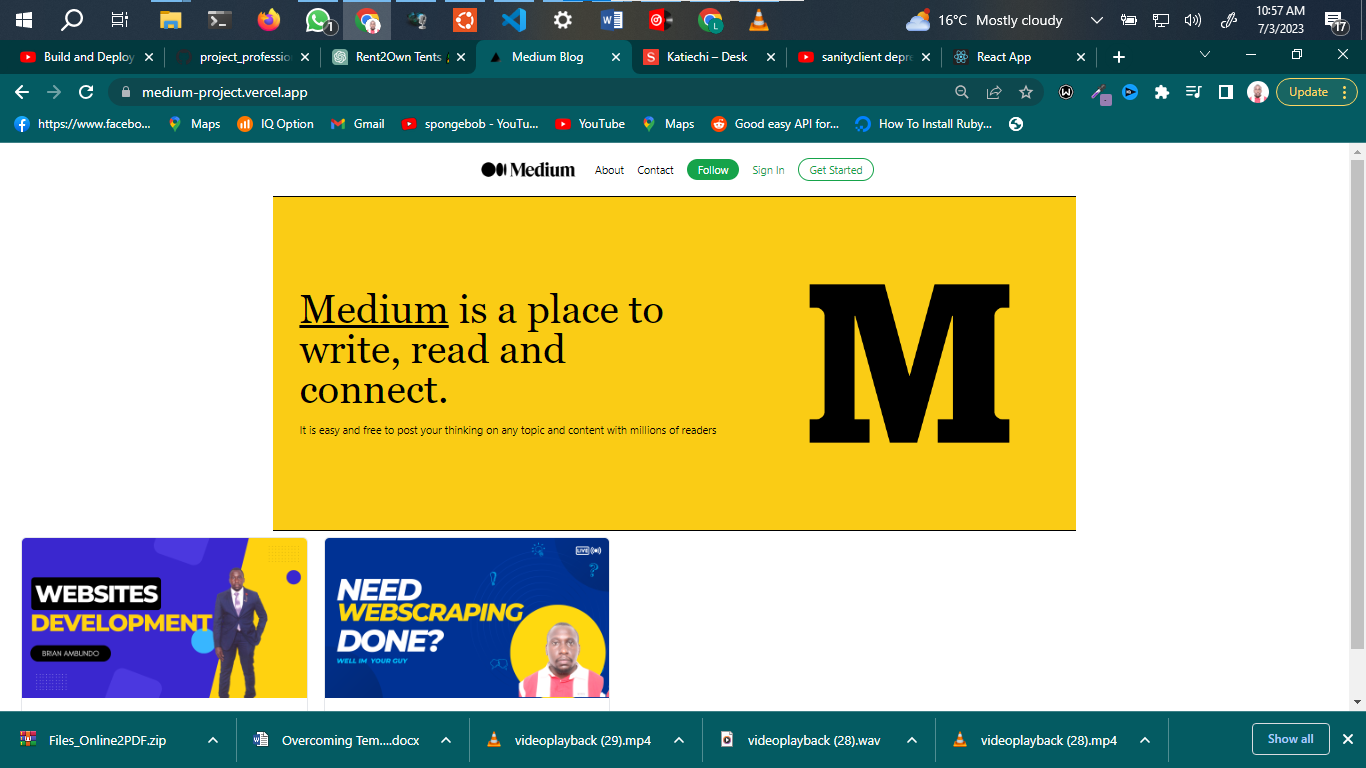View site information lock icon
Image resolution: width=1366 pixels, height=768 pixels.
point(125,92)
